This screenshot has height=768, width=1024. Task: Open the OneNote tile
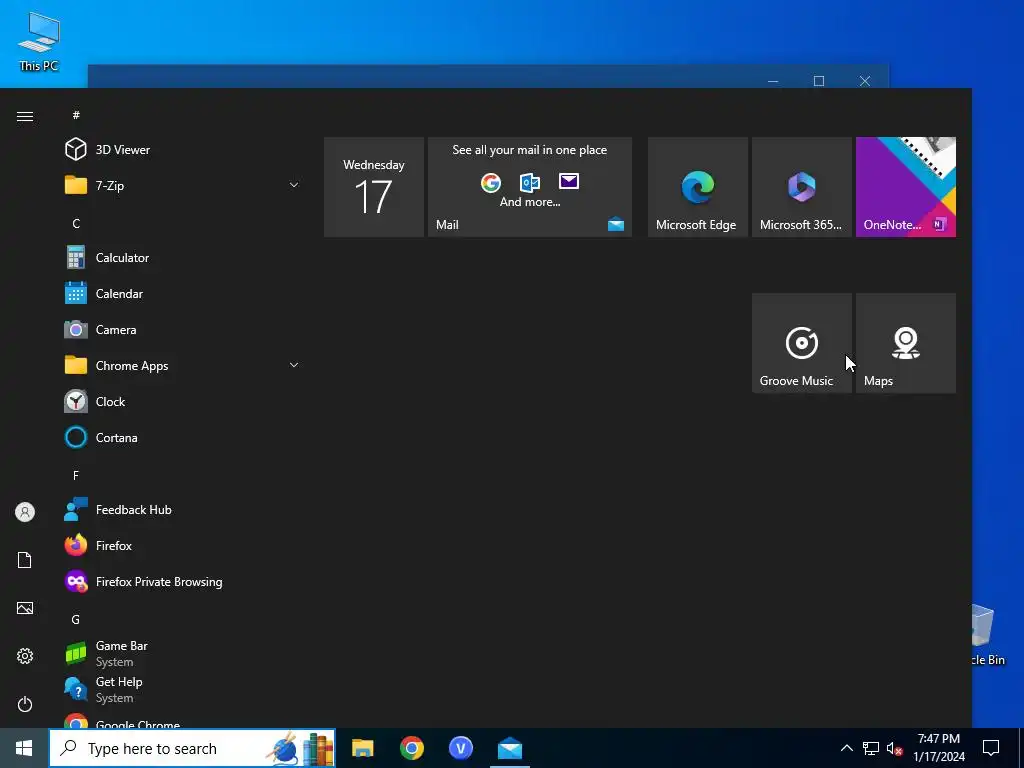pos(906,187)
